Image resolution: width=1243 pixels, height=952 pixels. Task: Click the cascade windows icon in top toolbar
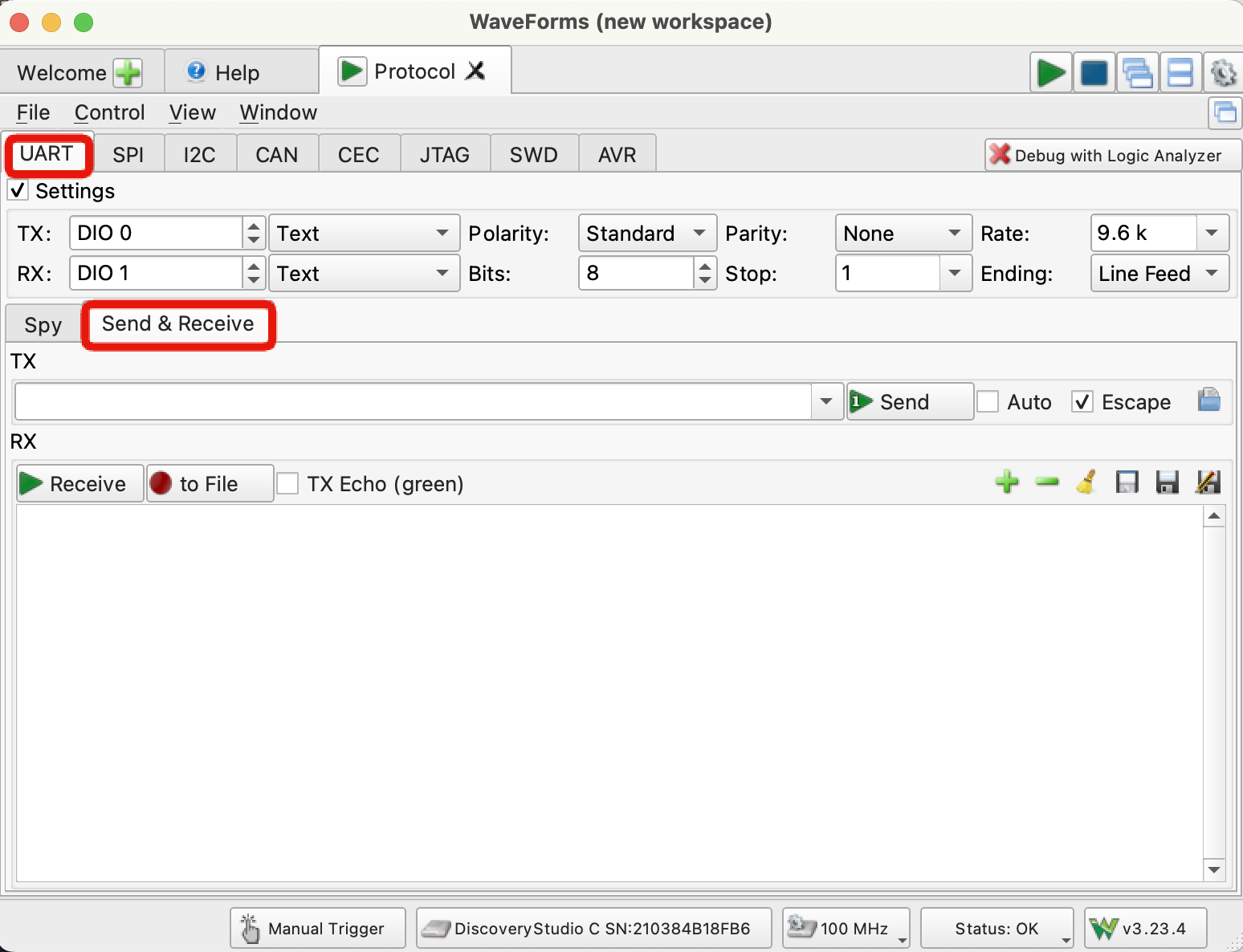[x=1138, y=73]
